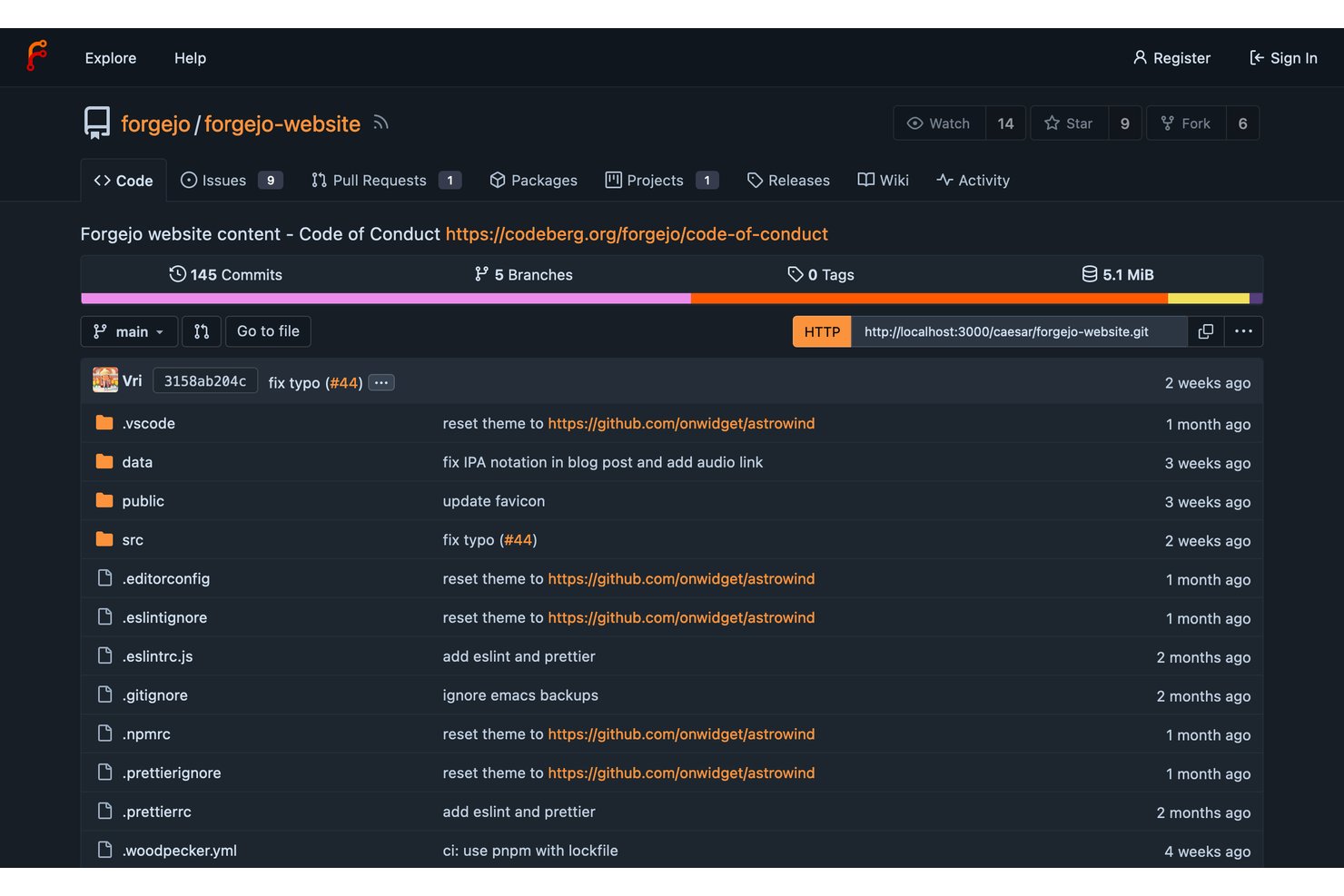This screenshot has height=896, width=1344.
Task: Open the Projects tab
Action: tap(662, 181)
